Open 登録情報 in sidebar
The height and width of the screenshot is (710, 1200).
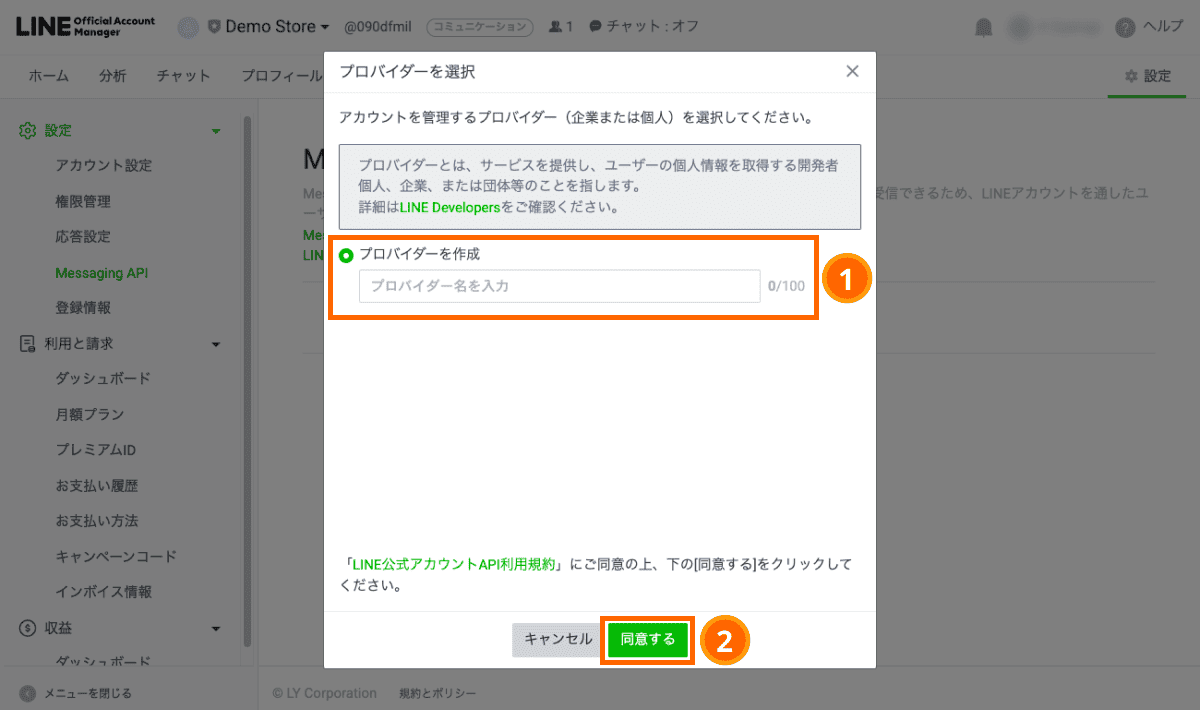tap(83, 308)
